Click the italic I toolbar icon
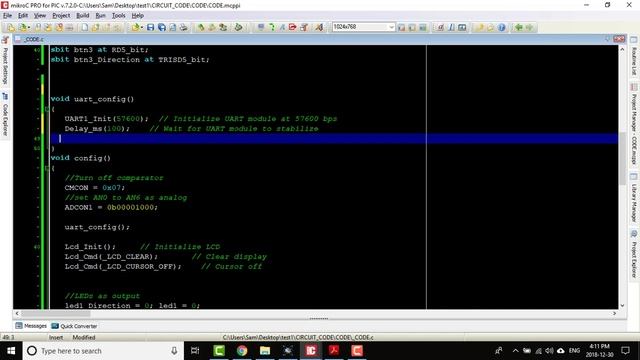 coord(451,27)
